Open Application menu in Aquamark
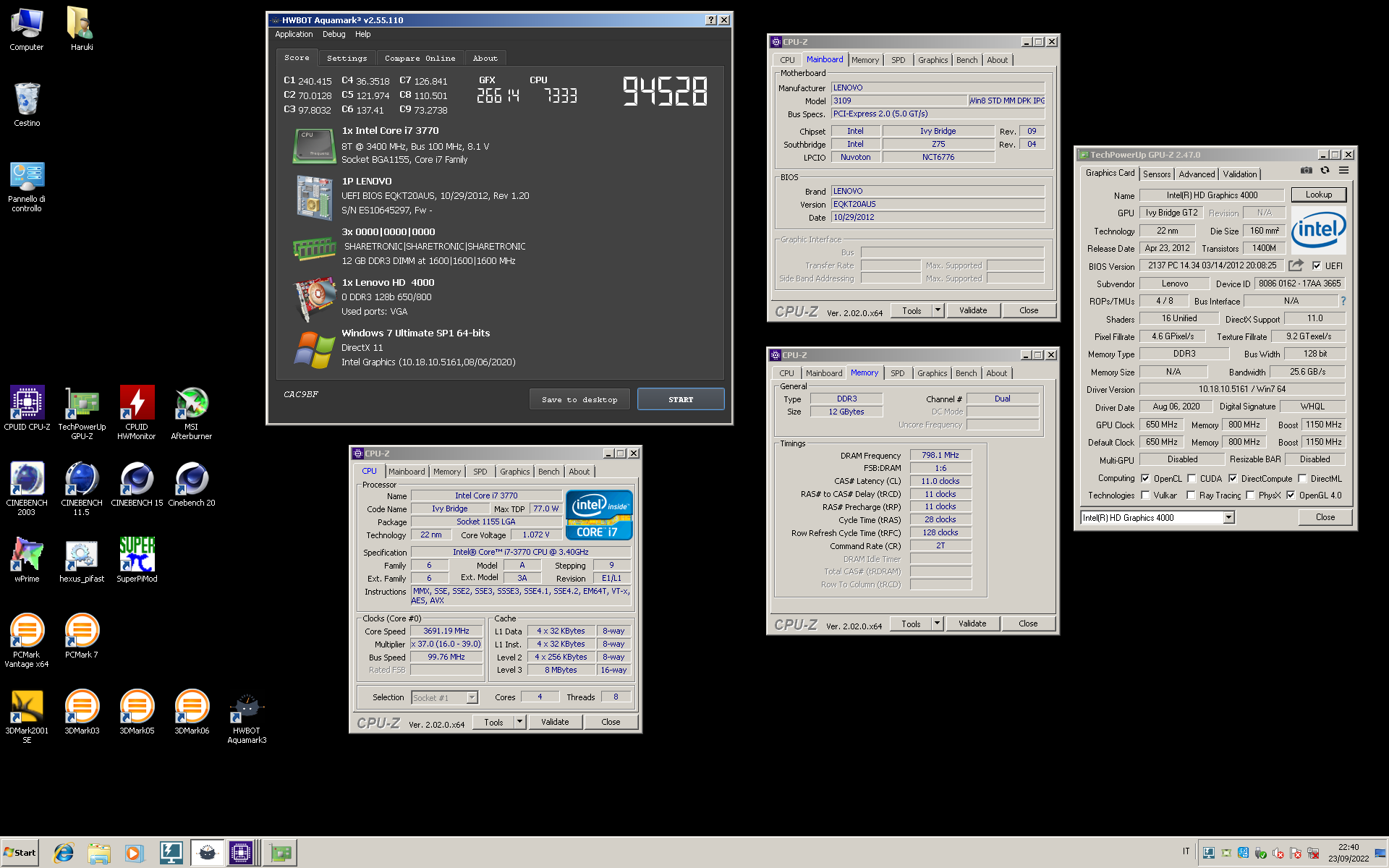 point(294,34)
